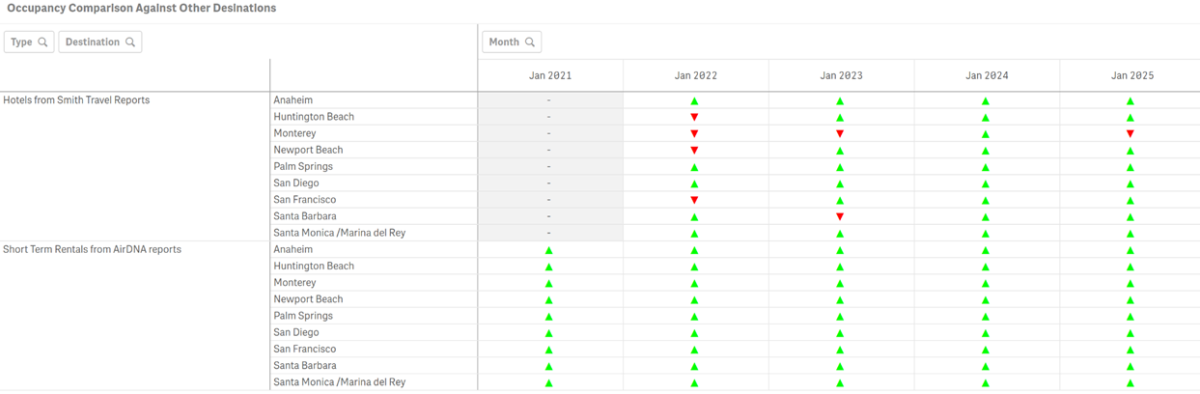
Task: Select the Jan 2025 column header
Action: (1131, 76)
